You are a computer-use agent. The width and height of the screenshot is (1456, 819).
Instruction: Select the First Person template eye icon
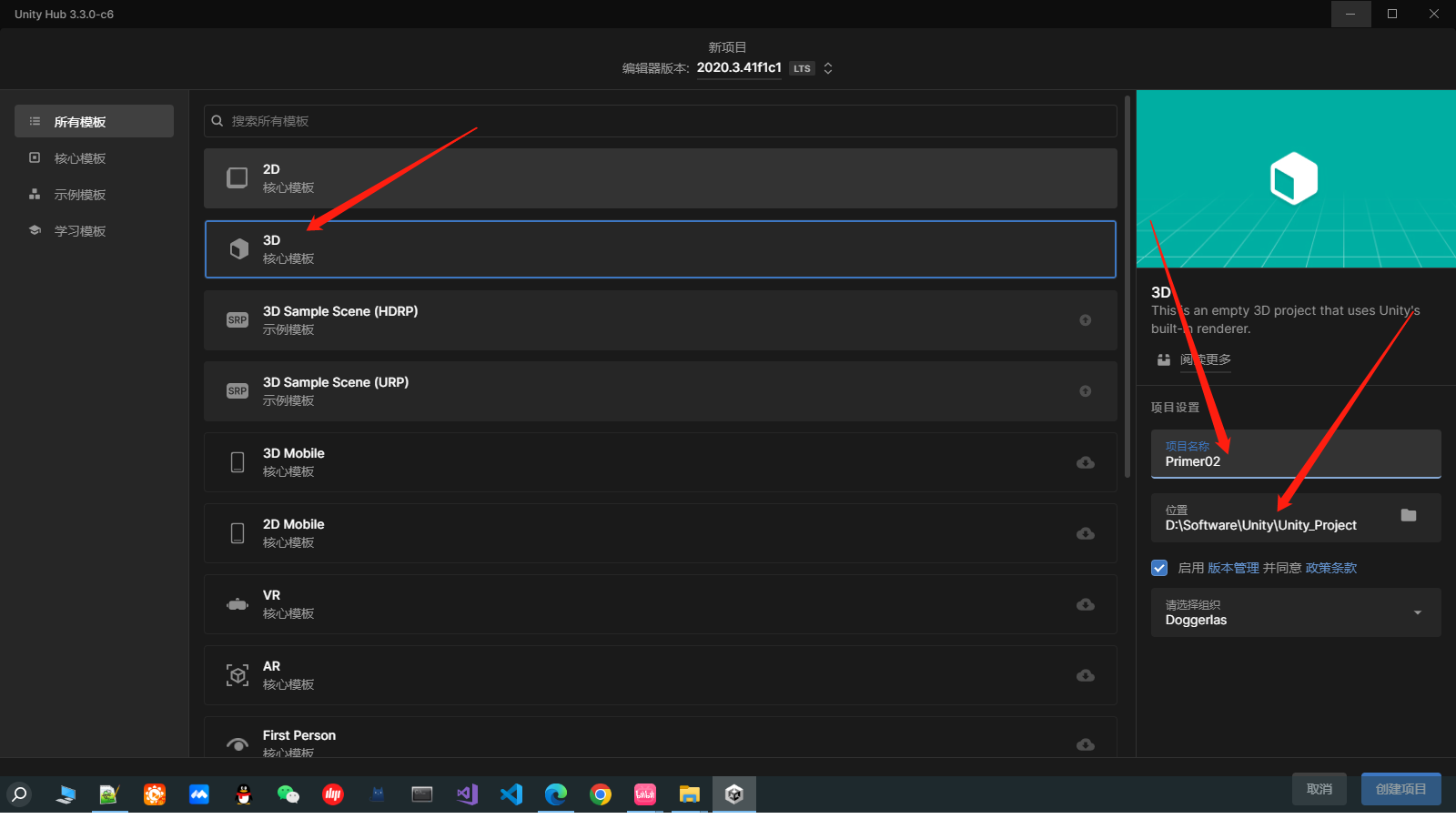pos(238,744)
